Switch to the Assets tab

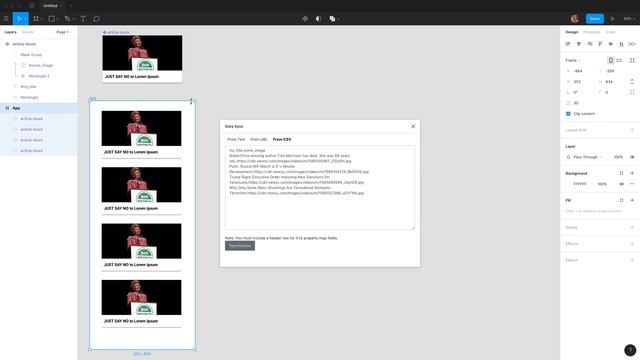tap(27, 32)
